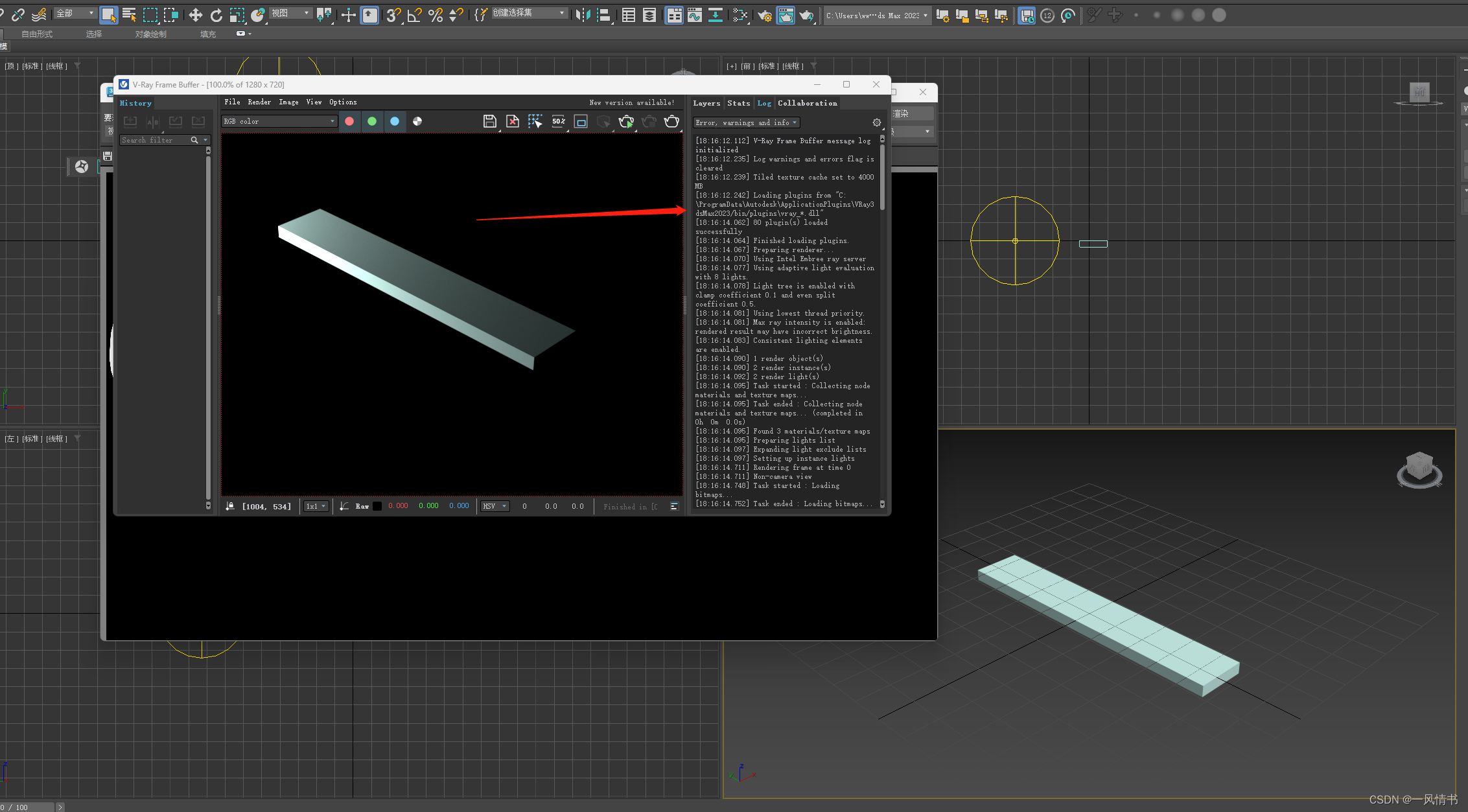The image size is (1468, 812).
Task: Toggle the Angle Snap button
Action: pos(415,15)
